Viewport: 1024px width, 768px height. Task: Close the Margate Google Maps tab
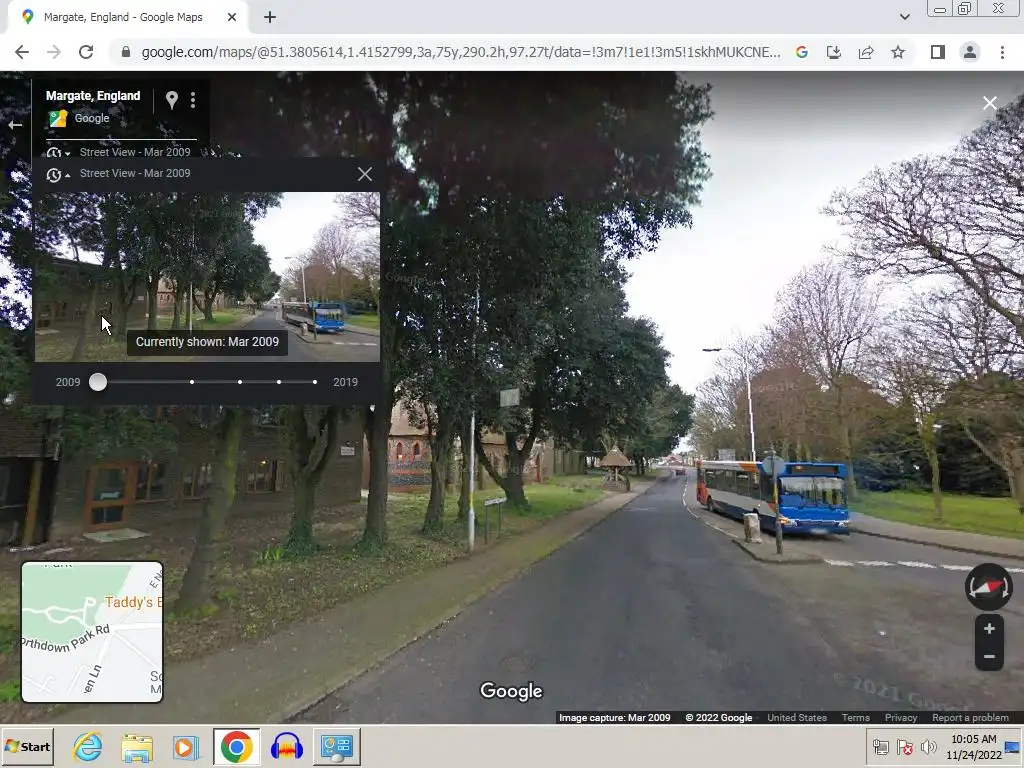[232, 17]
